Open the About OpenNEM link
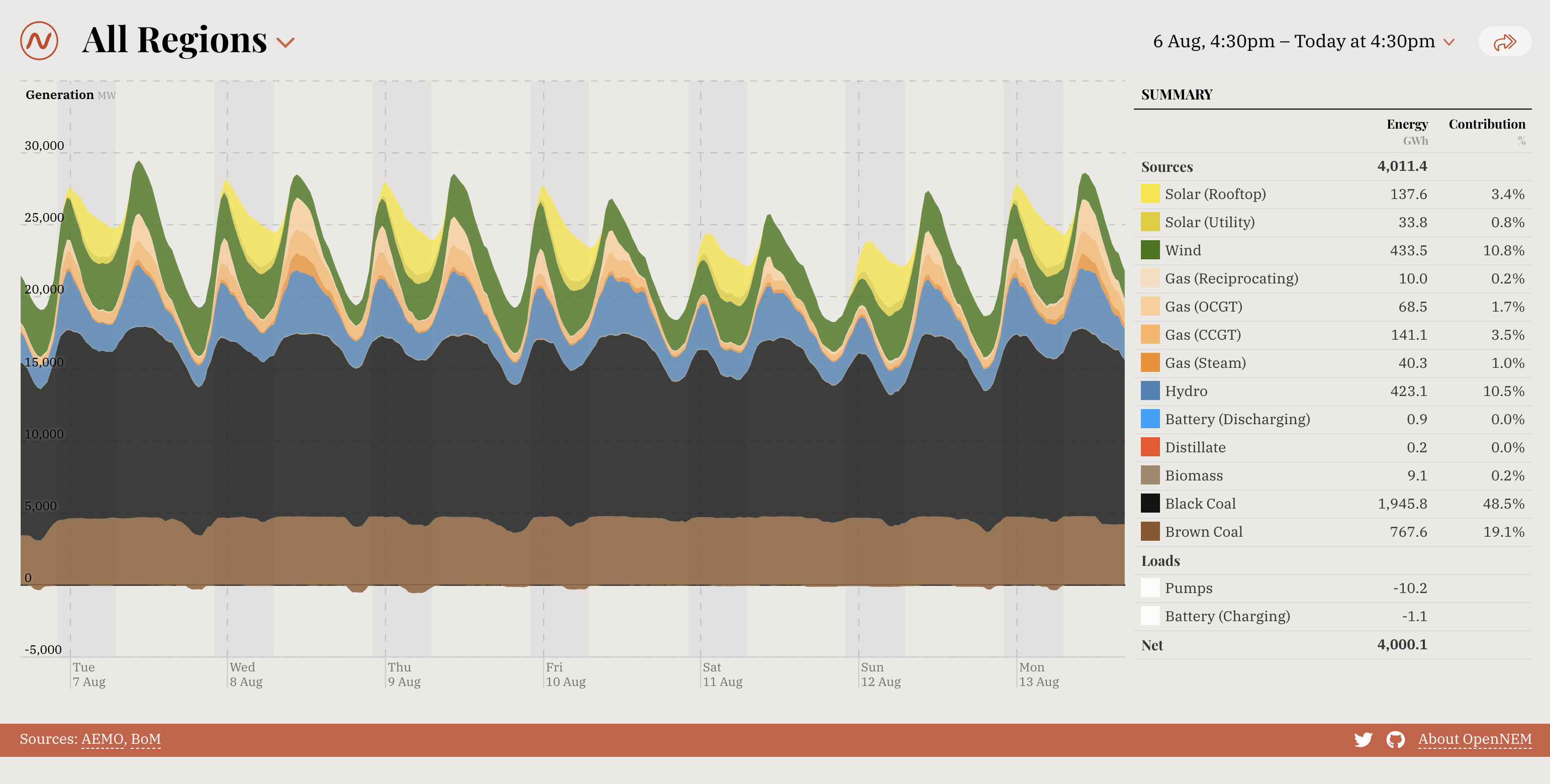This screenshot has height=784, width=1550. point(1474,739)
